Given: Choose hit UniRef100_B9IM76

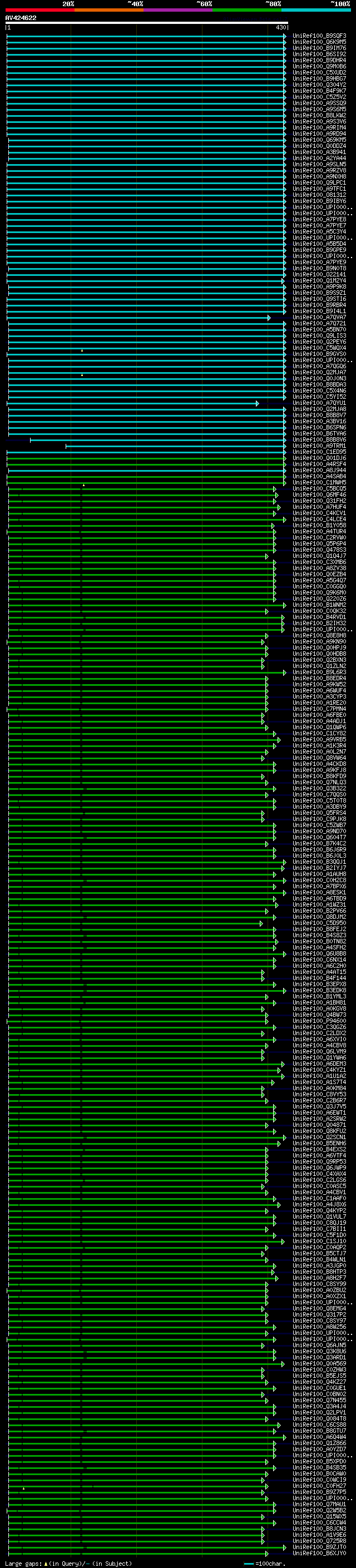Looking at the screenshot, I should point(319,48).
